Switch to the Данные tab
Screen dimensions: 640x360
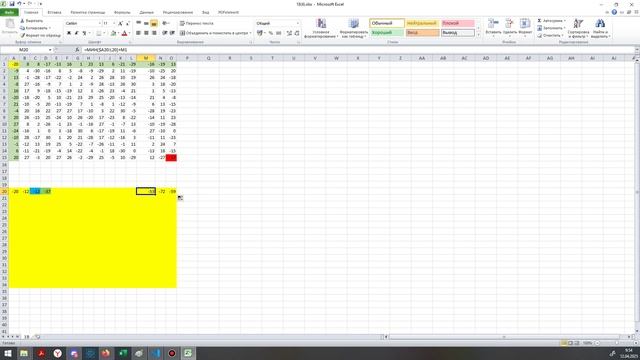point(147,13)
